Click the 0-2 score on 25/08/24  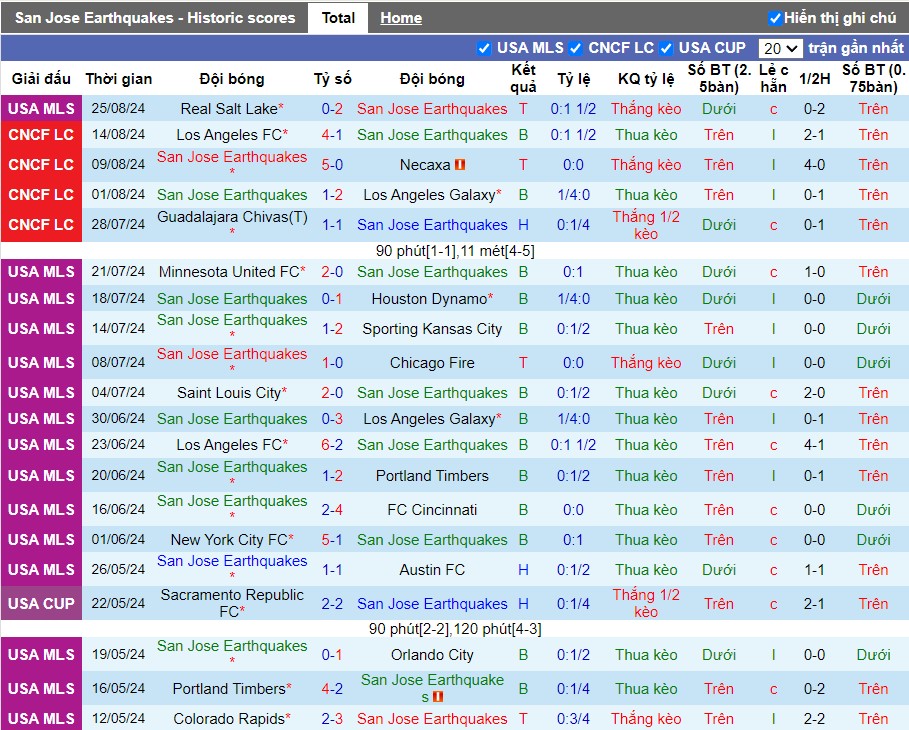coord(332,108)
